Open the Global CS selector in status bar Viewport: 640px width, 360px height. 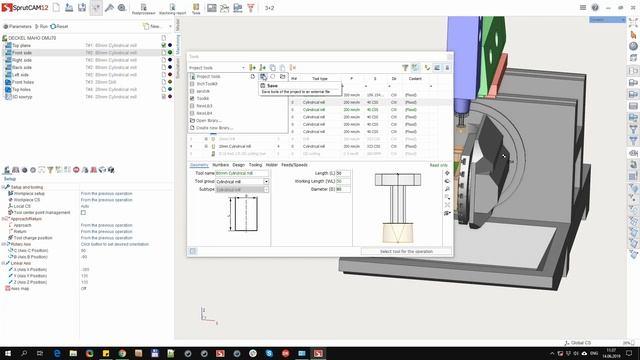click(x=578, y=343)
